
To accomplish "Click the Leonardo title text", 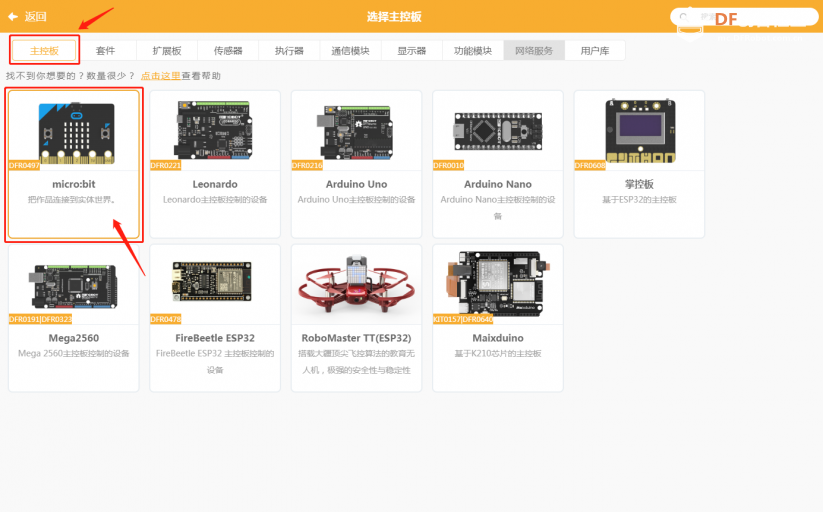I will pyautogui.click(x=215, y=184).
